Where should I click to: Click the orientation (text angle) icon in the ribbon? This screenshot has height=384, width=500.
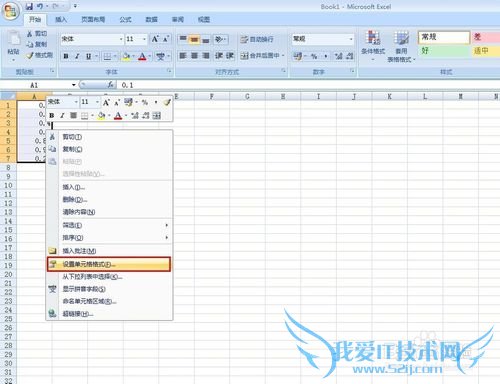point(219,39)
